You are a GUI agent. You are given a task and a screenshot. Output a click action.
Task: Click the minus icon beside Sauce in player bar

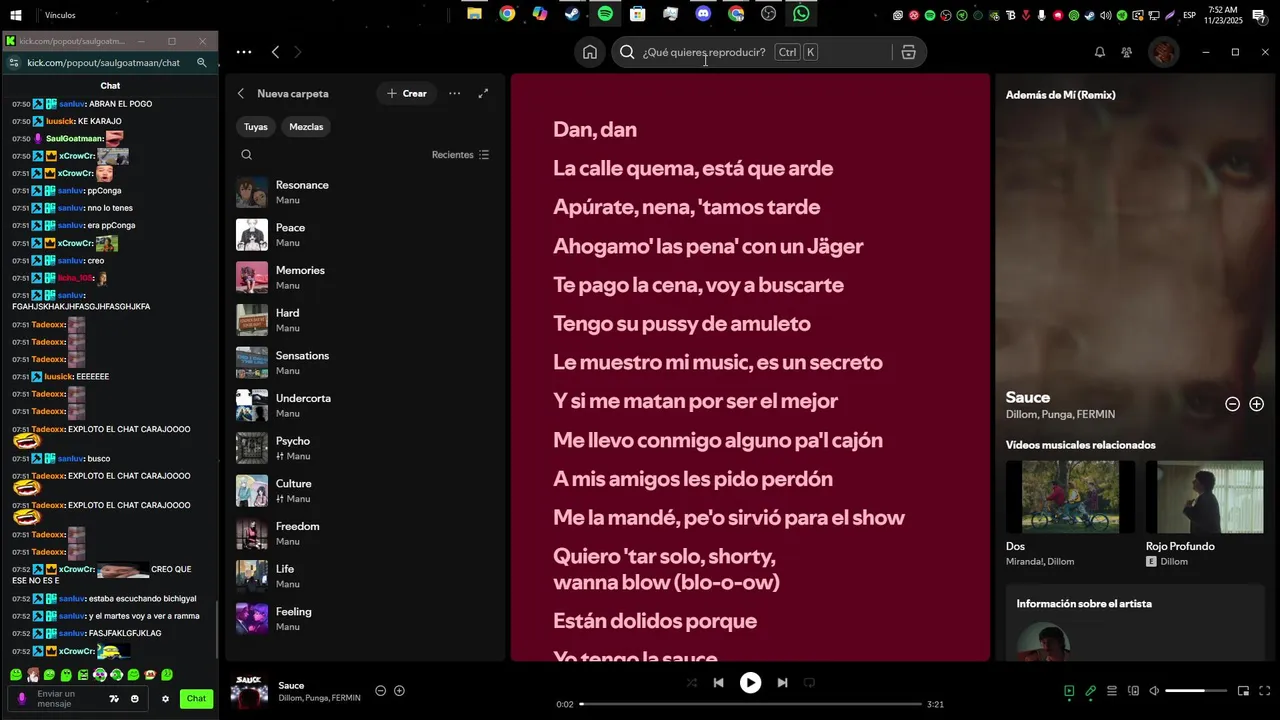[380, 691]
